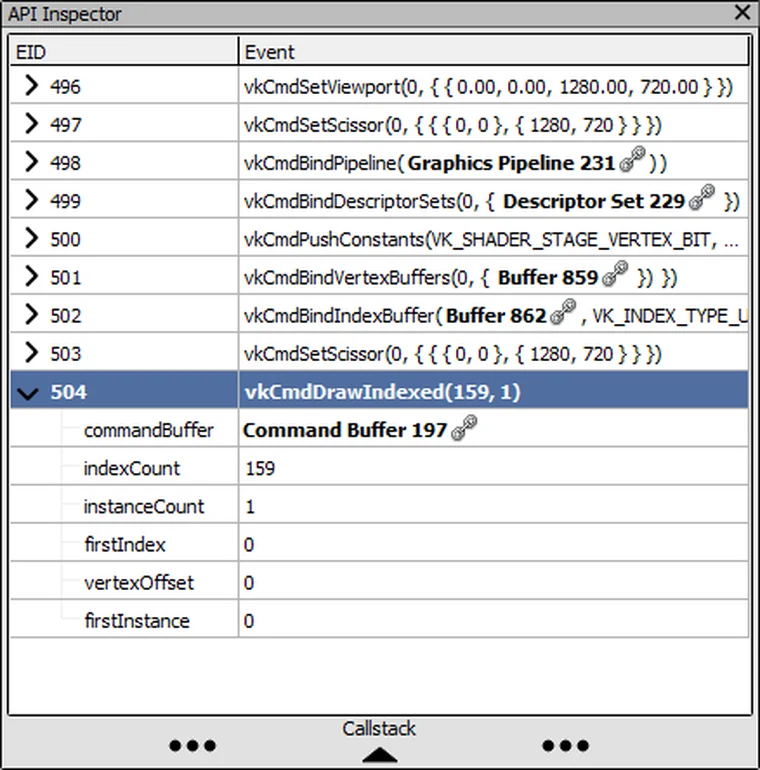The height and width of the screenshot is (770, 760).
Task: Sort by the EID column header
Action: (124, 52)
